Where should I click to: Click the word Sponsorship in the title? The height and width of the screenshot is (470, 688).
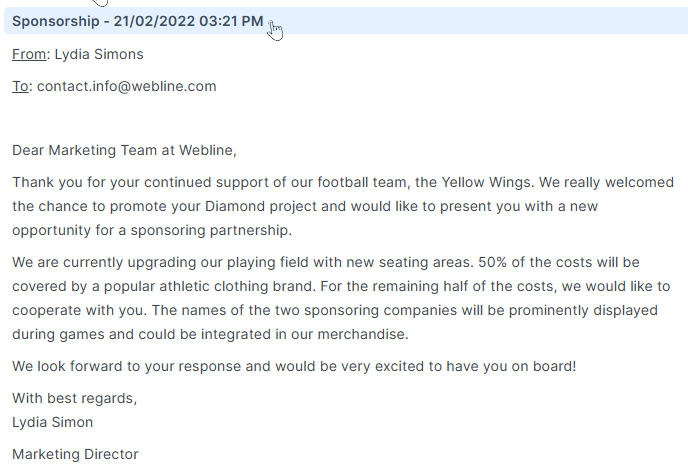56,22
